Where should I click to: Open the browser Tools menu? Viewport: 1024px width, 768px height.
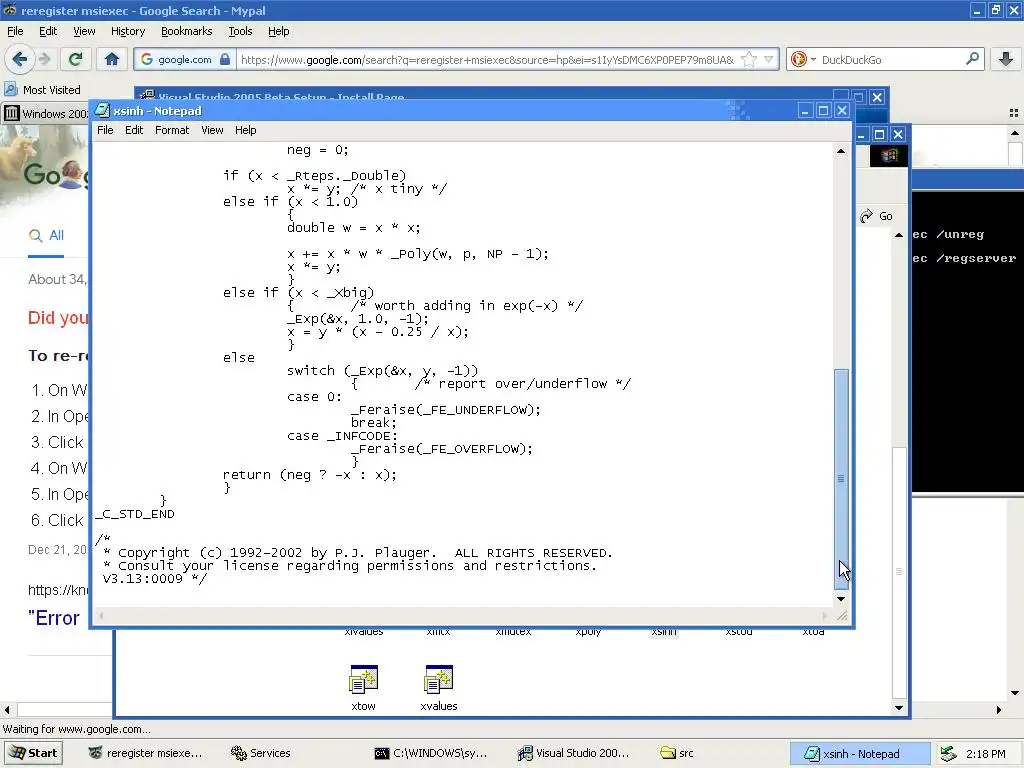pos(240,31)
